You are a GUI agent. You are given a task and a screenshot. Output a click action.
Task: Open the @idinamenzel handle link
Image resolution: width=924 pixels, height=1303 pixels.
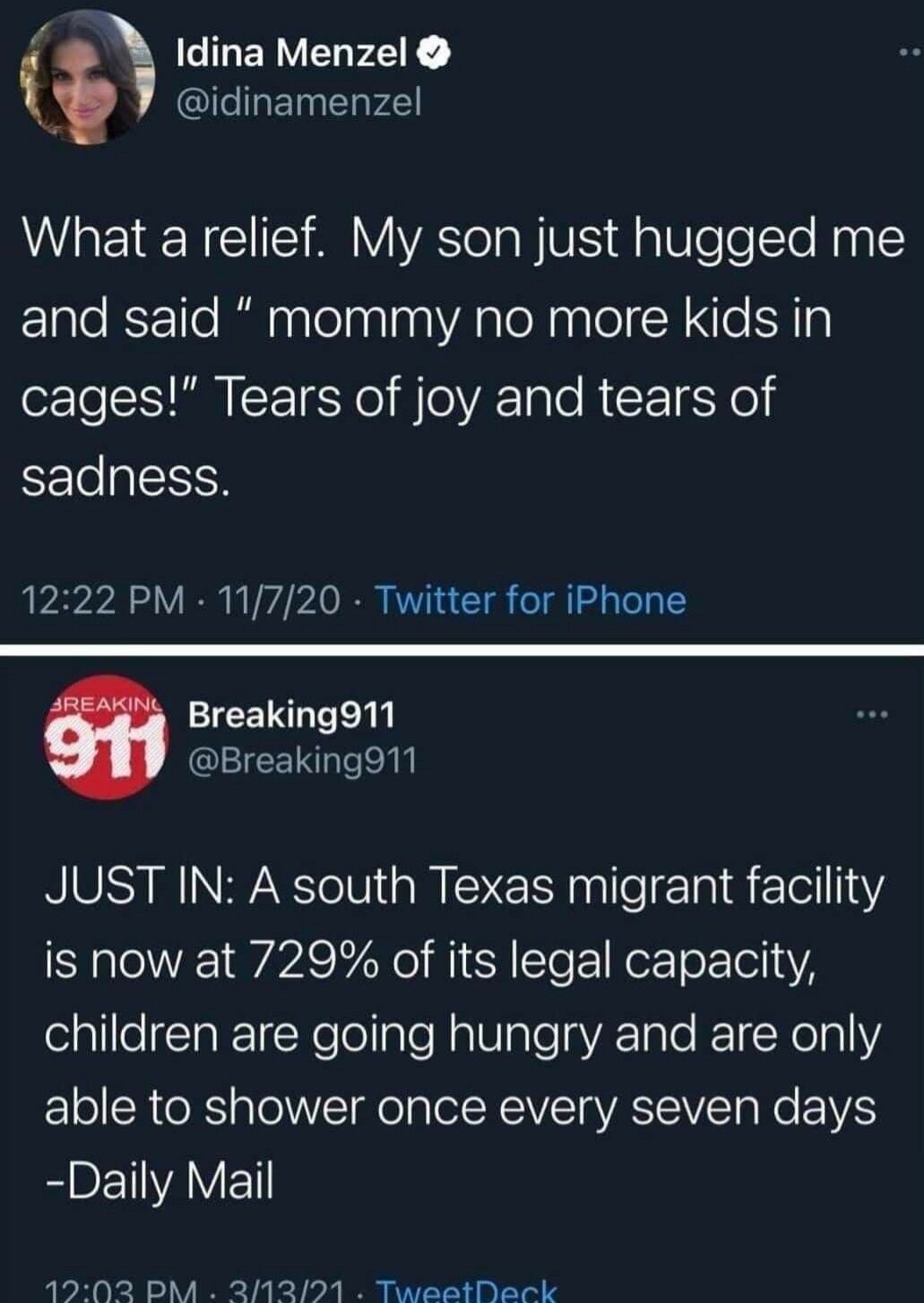[x=298, y=102]
